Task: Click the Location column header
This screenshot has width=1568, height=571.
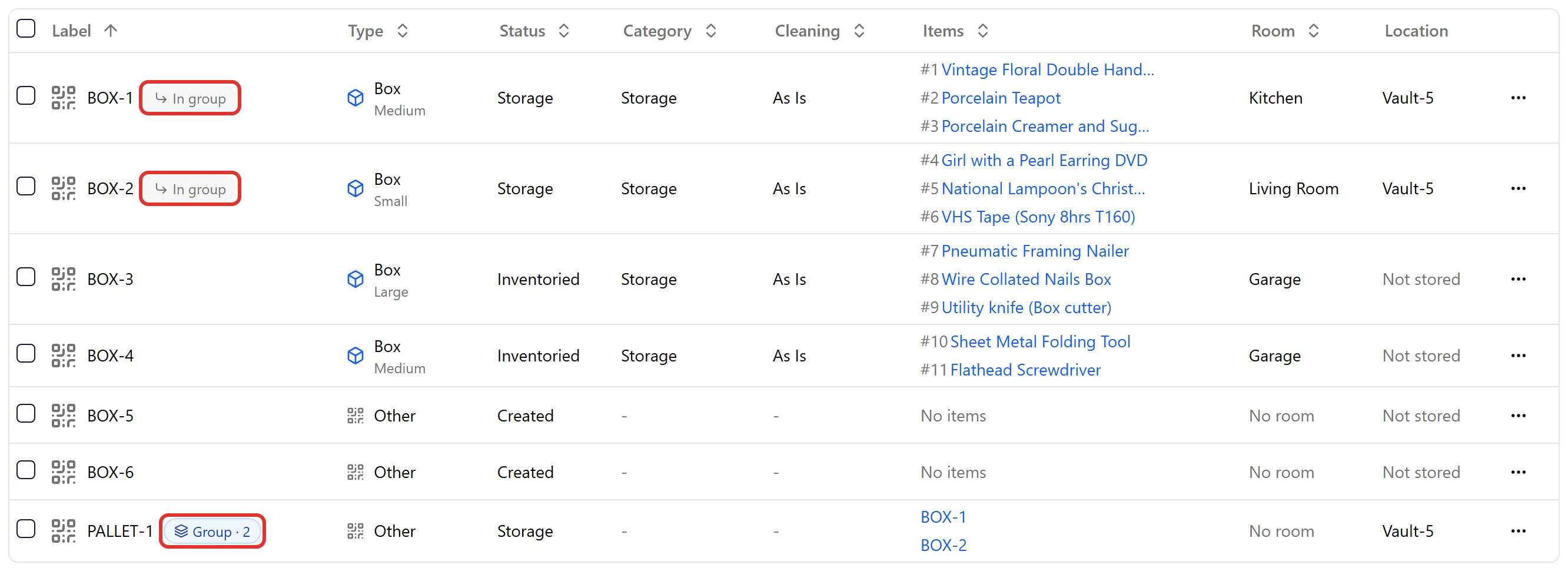Action: click(1416, 31)
